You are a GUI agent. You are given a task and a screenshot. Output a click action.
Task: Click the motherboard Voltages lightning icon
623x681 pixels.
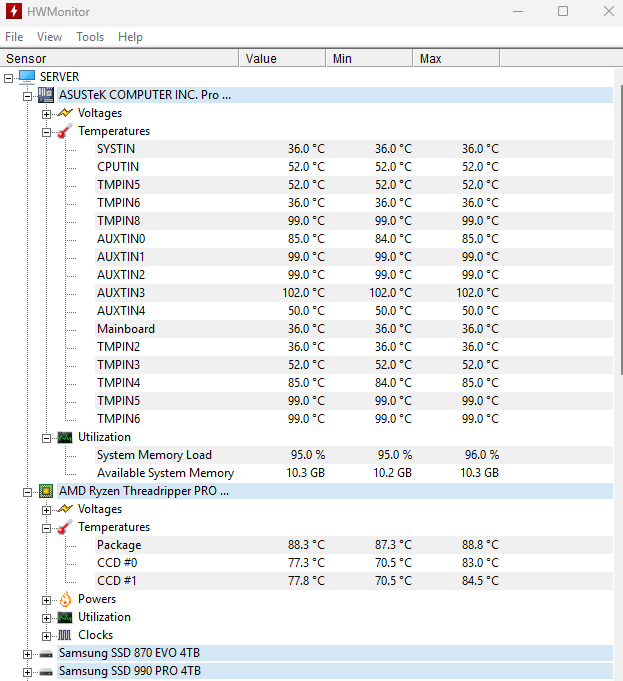[x=65, y=113]
